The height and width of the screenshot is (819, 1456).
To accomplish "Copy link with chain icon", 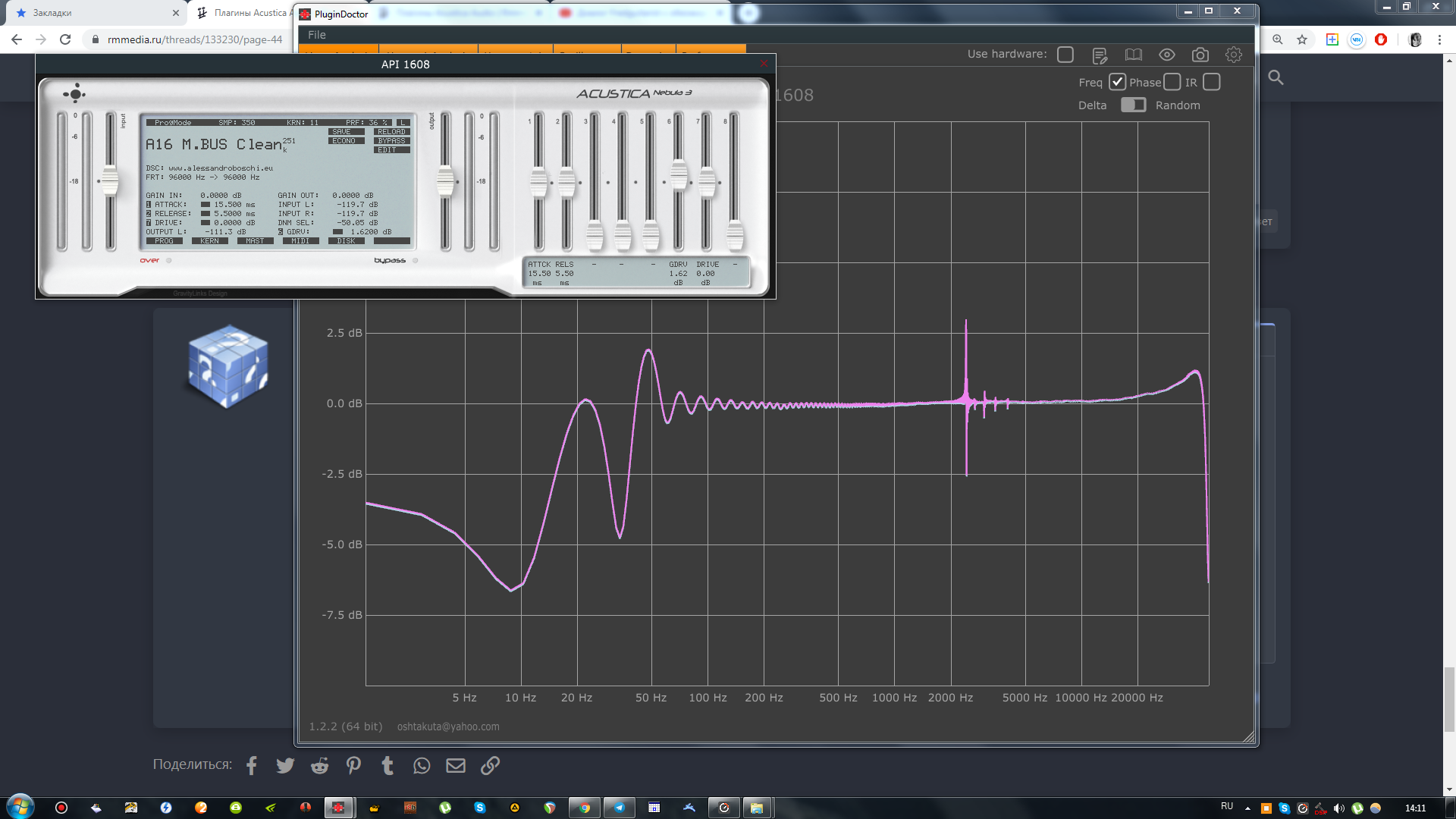I will coord(490,766).
